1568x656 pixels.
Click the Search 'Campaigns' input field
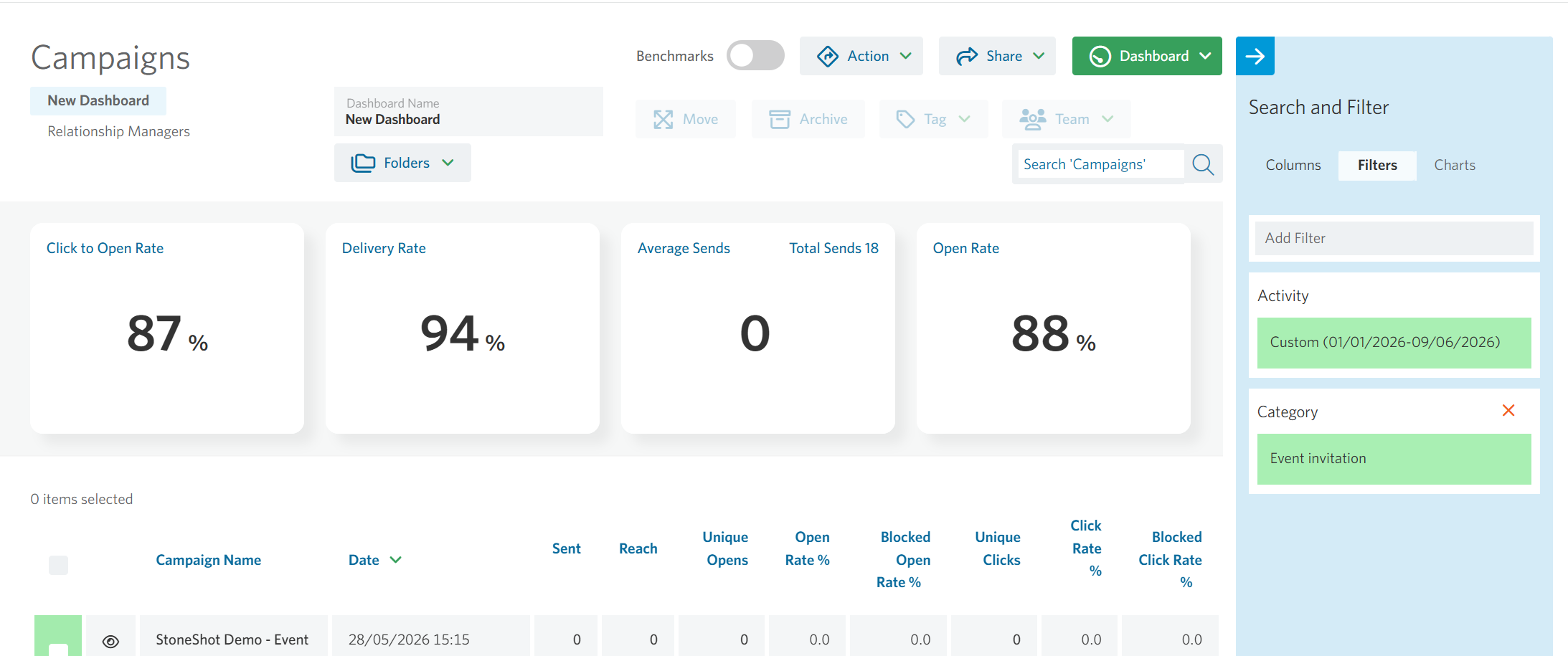[1101, 164]
